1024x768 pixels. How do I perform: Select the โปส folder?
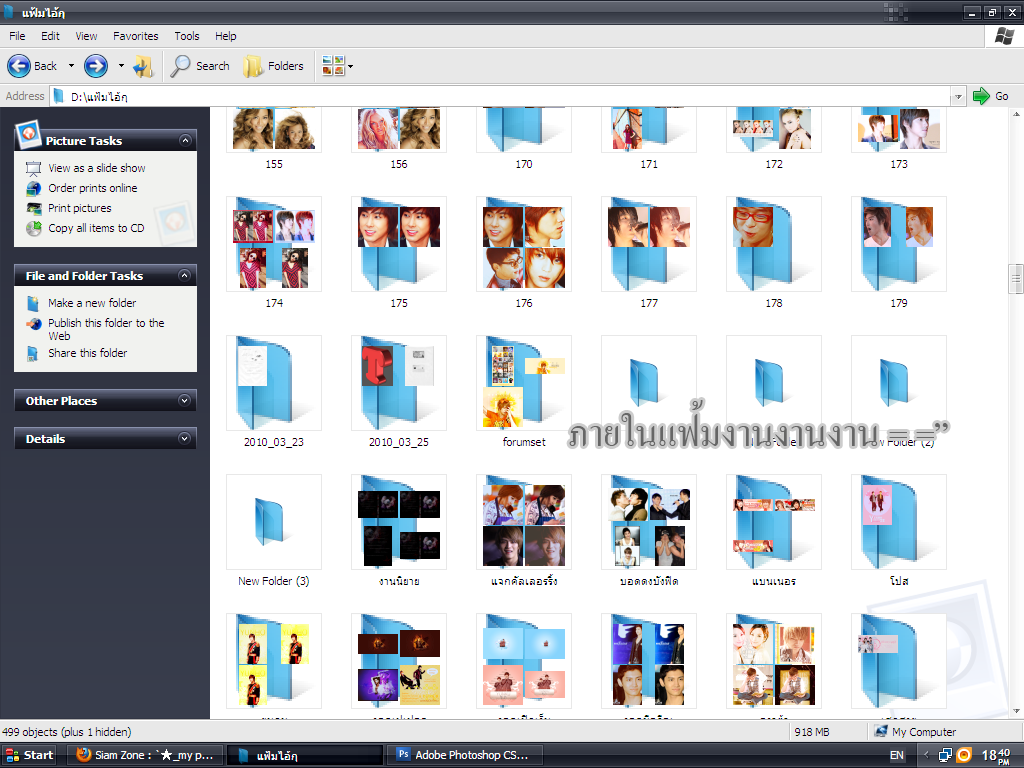click(x=899, y=530)
